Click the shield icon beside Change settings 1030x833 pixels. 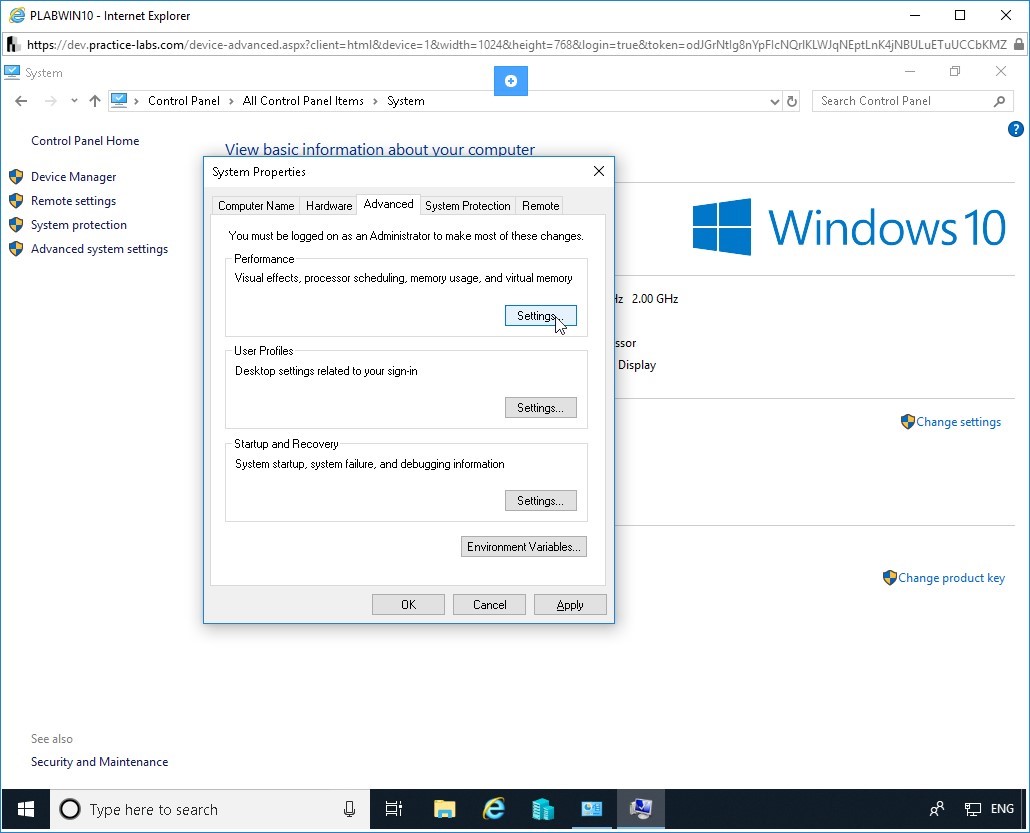coord(908,422)
